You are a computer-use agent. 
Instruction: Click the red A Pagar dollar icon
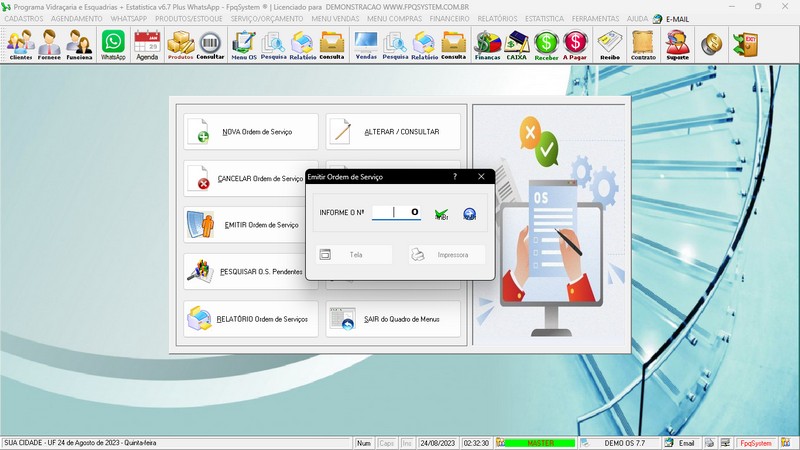[x=575, y=45]
